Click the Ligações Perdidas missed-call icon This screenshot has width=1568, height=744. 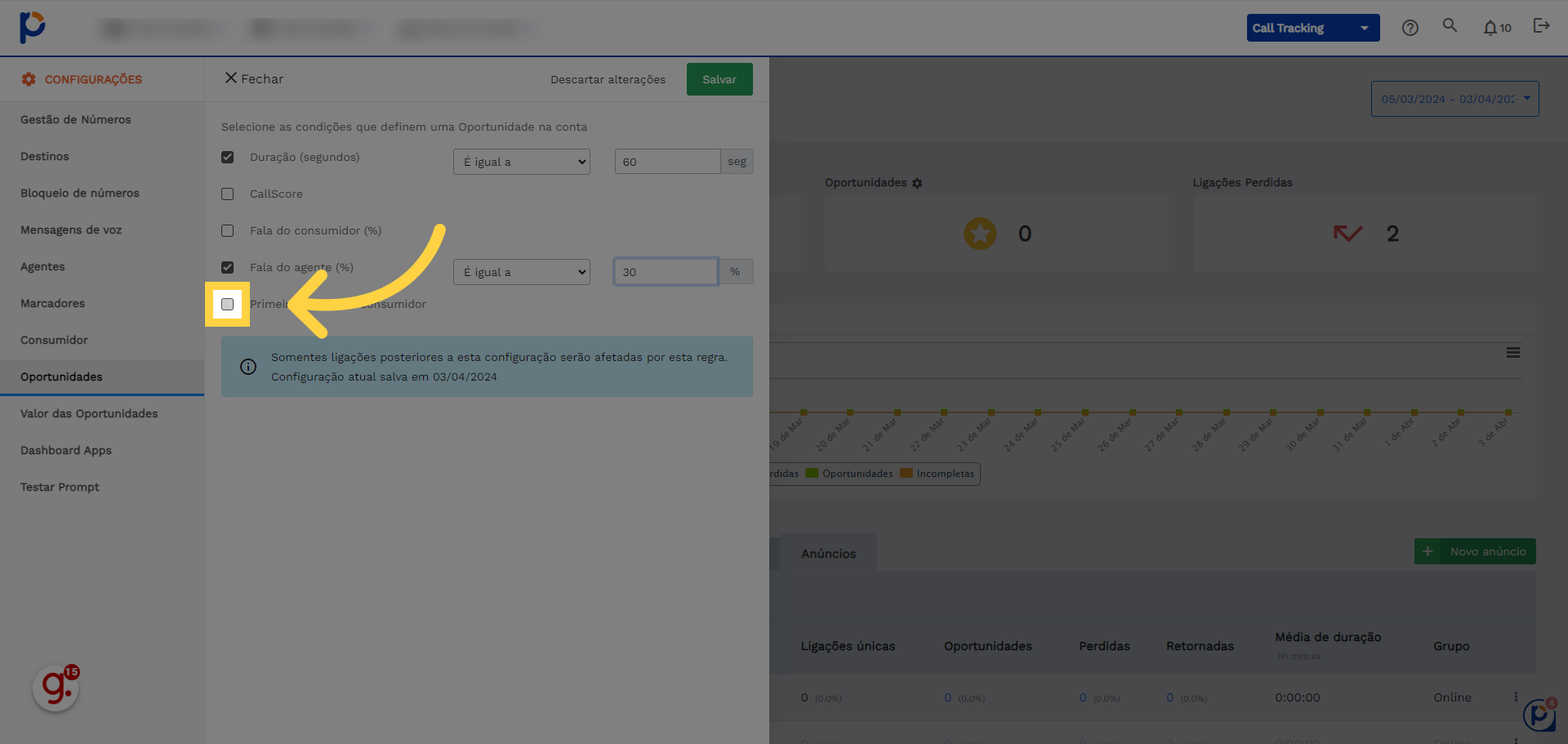pyautogui.click(x=1347, y=234)
